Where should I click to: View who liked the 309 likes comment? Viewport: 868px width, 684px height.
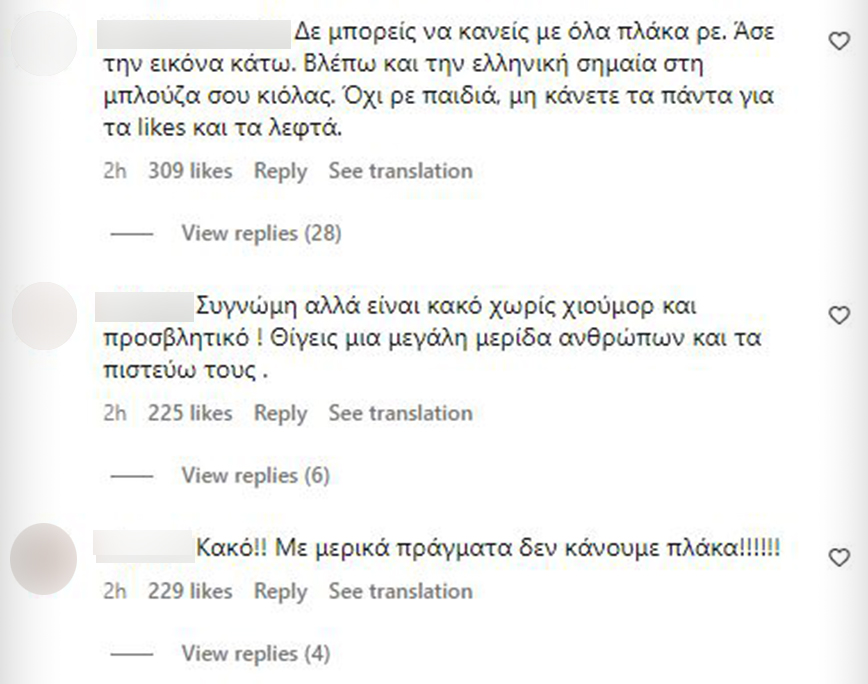[x=190, y=171]
